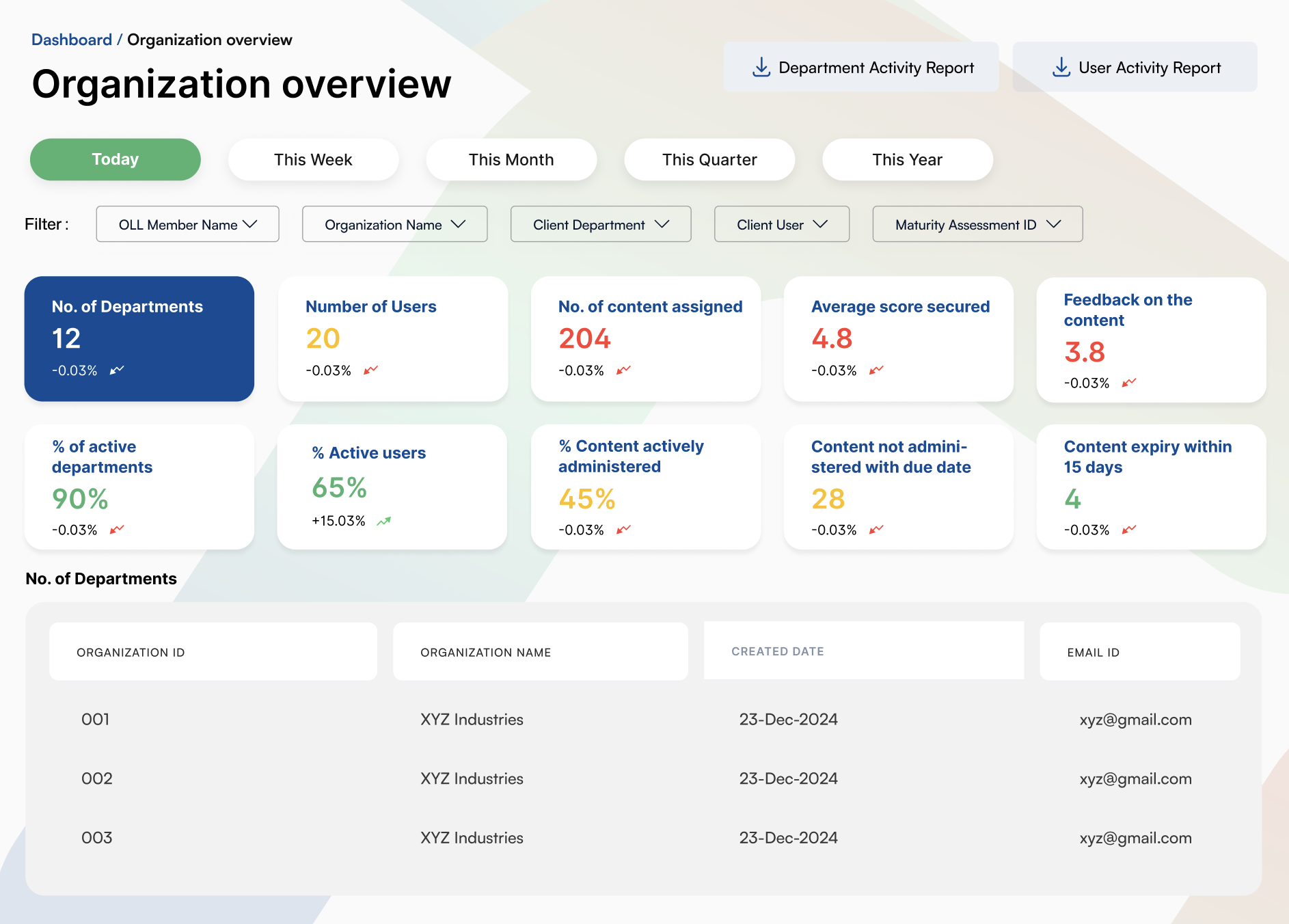
Task: Open xyz@gmail.com email link in row 001
Action: 1135,719
